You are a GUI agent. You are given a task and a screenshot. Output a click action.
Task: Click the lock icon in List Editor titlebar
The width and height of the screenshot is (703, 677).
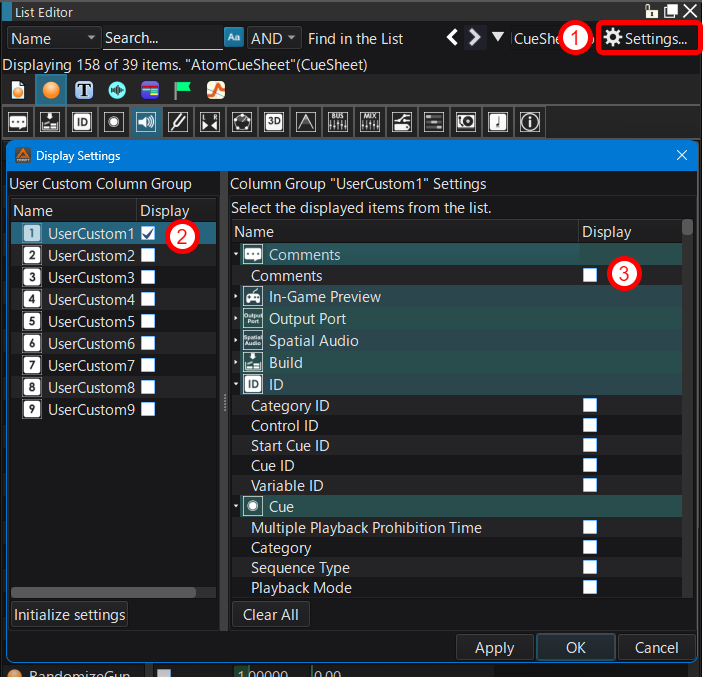click(651, 11)
